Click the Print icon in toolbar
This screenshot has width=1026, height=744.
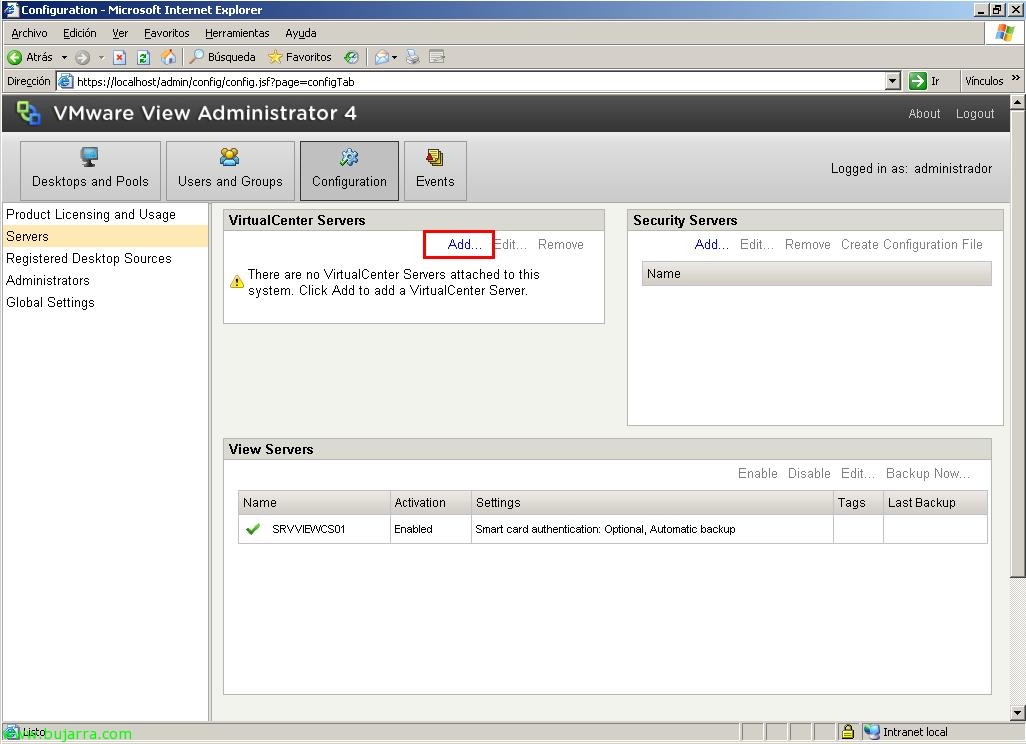[x=412, y=57]
